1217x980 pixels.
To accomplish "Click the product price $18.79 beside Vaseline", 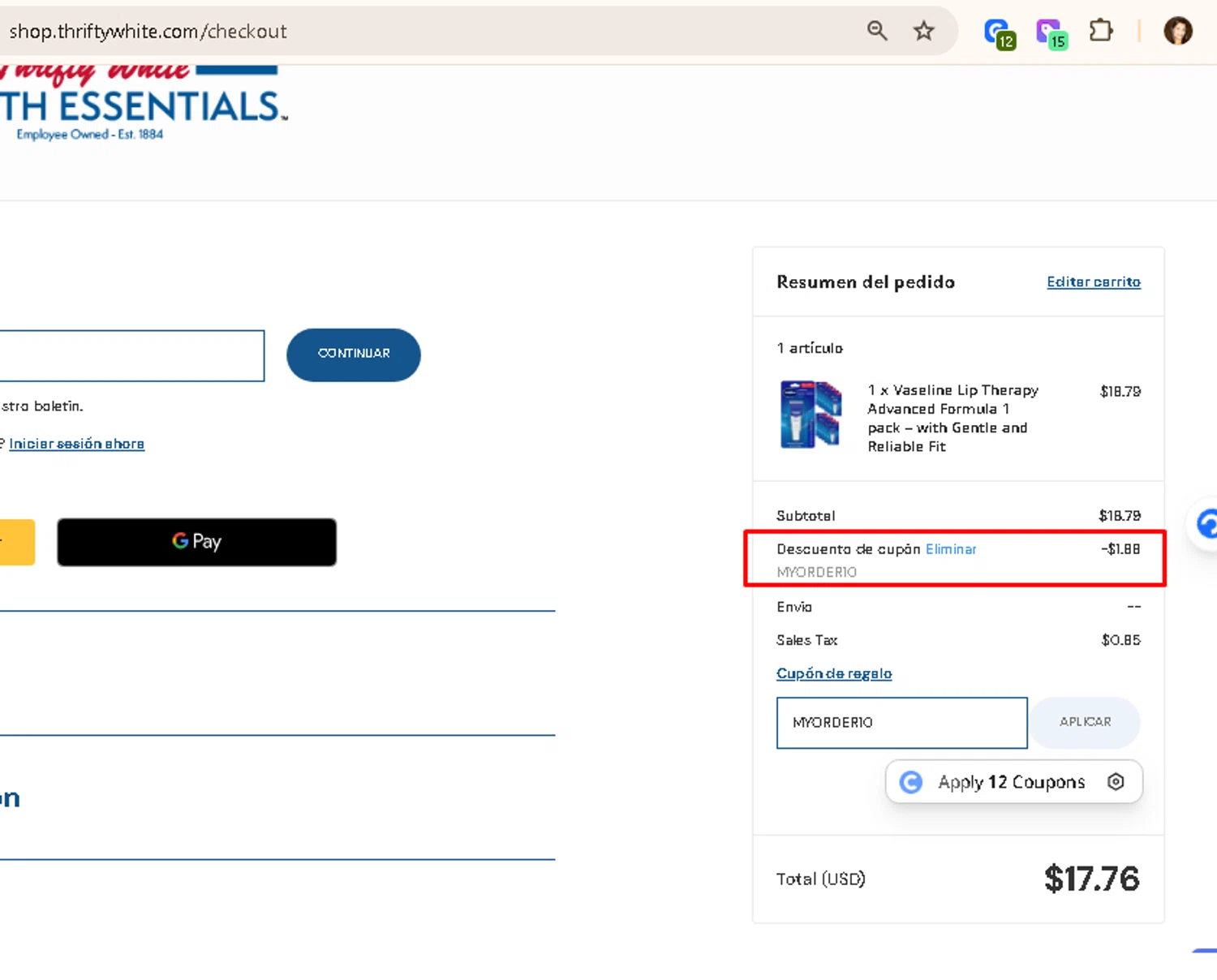I will point(1120,391).
